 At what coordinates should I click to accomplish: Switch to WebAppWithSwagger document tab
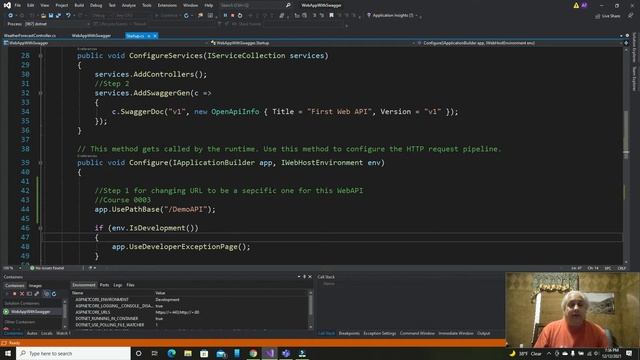(91, 36)
